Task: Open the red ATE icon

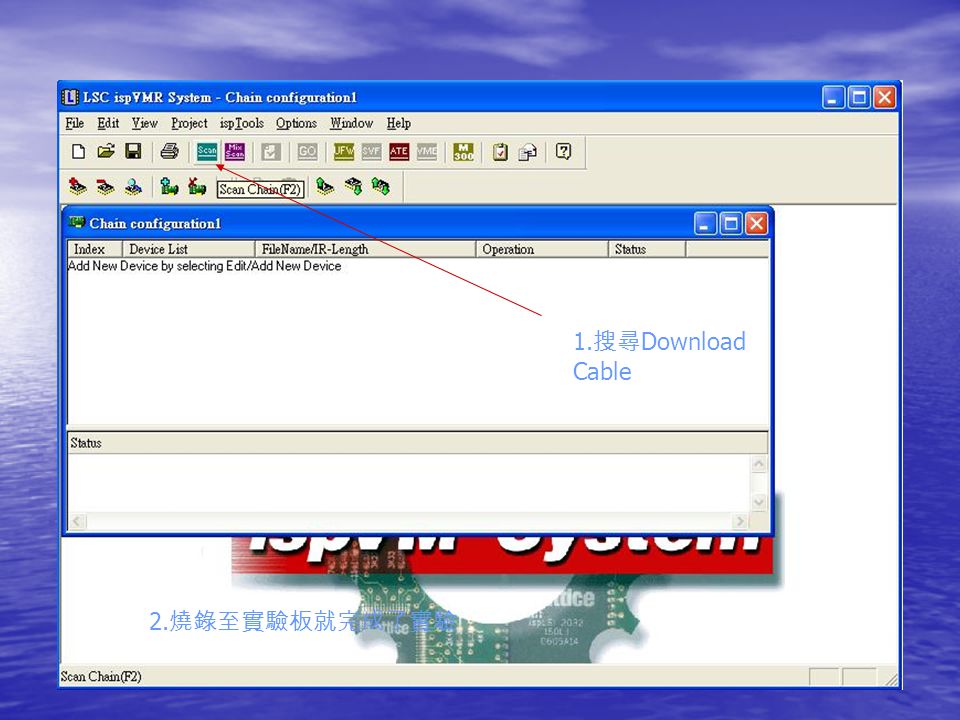Action: pyautogui.click(x=399, y=151)
